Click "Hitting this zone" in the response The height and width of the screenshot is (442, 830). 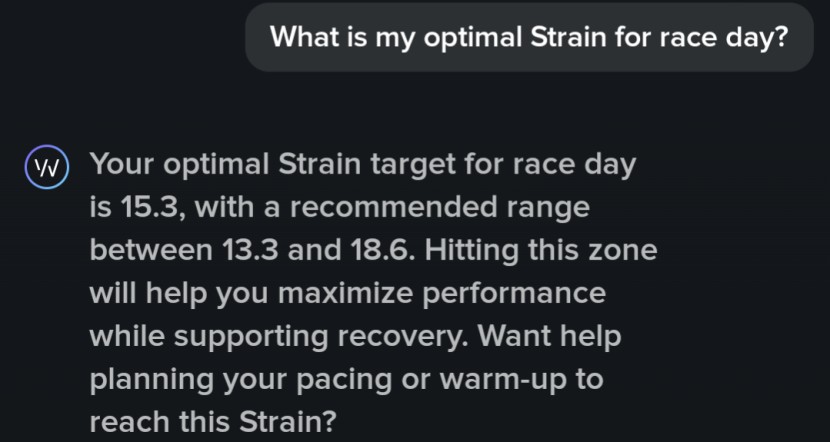(541, 251)
